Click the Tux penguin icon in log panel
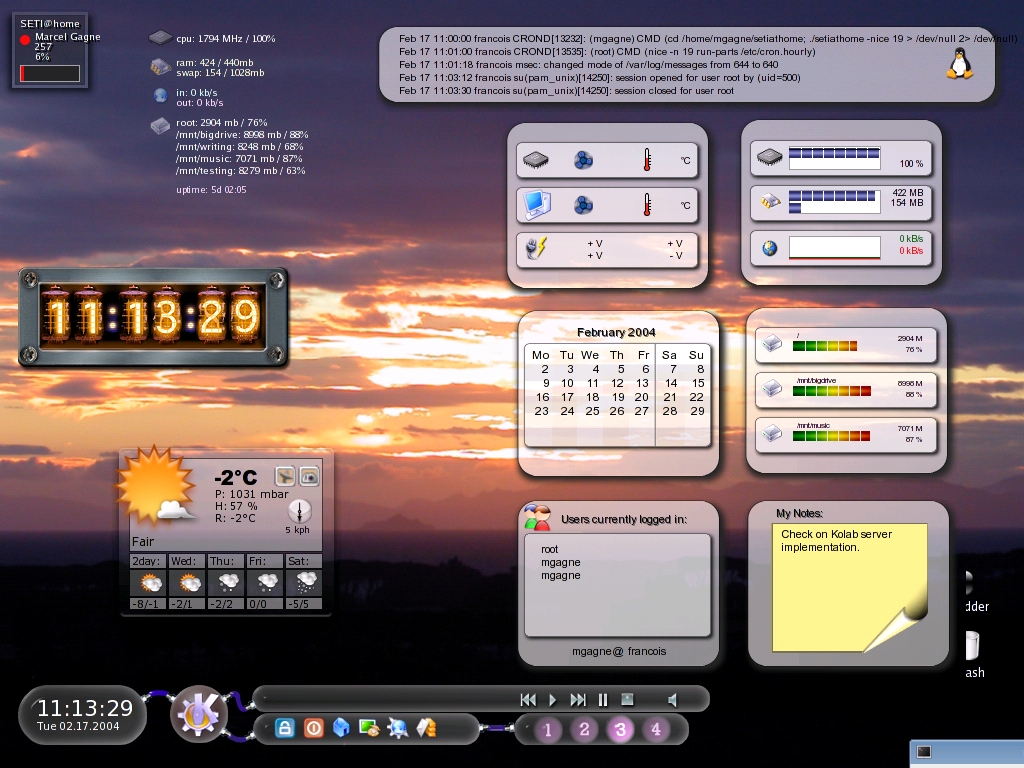1024x768 pixels. pyautogui.click(x=959, y=64)
